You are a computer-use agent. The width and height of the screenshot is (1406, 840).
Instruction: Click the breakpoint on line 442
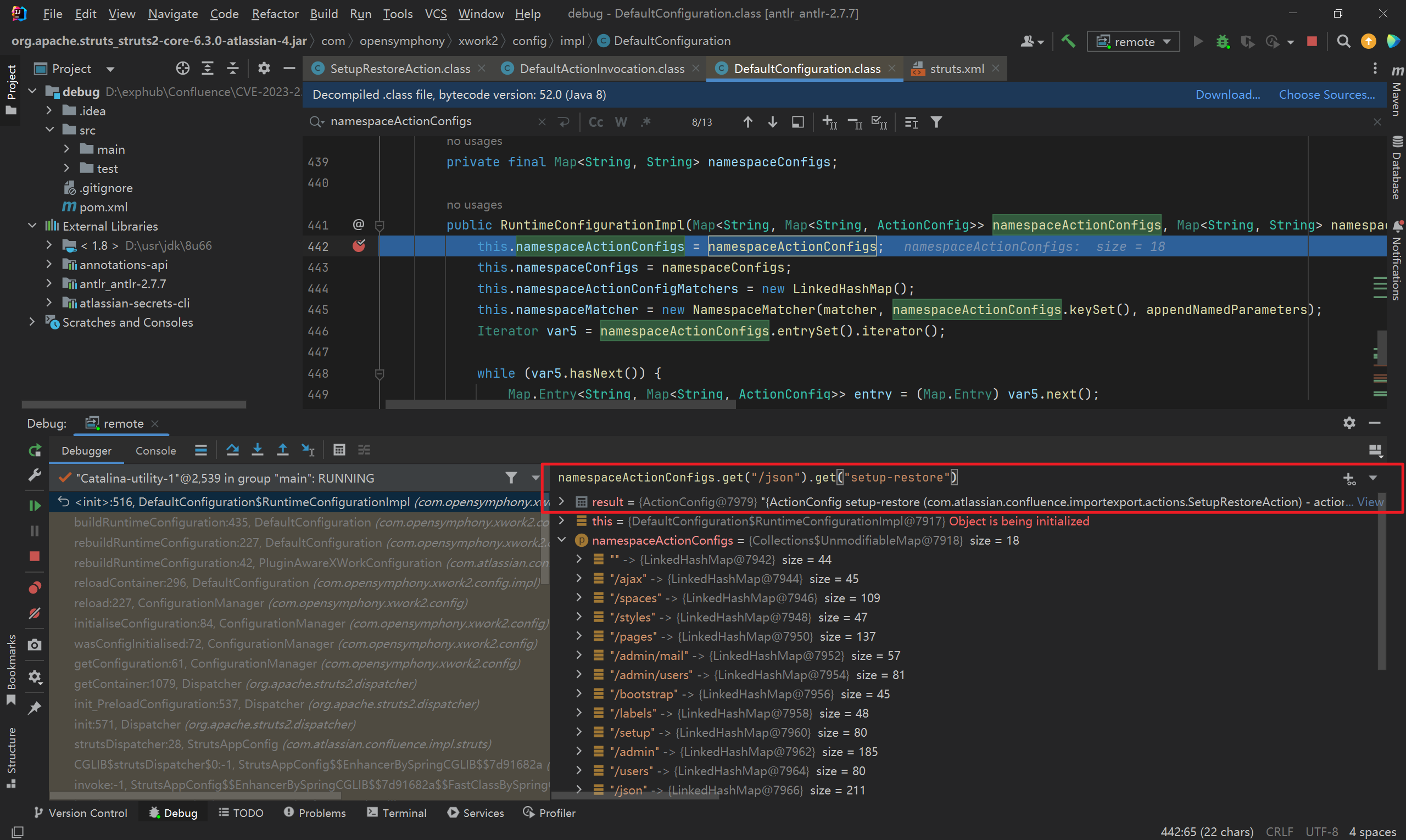tap(359, 246)
